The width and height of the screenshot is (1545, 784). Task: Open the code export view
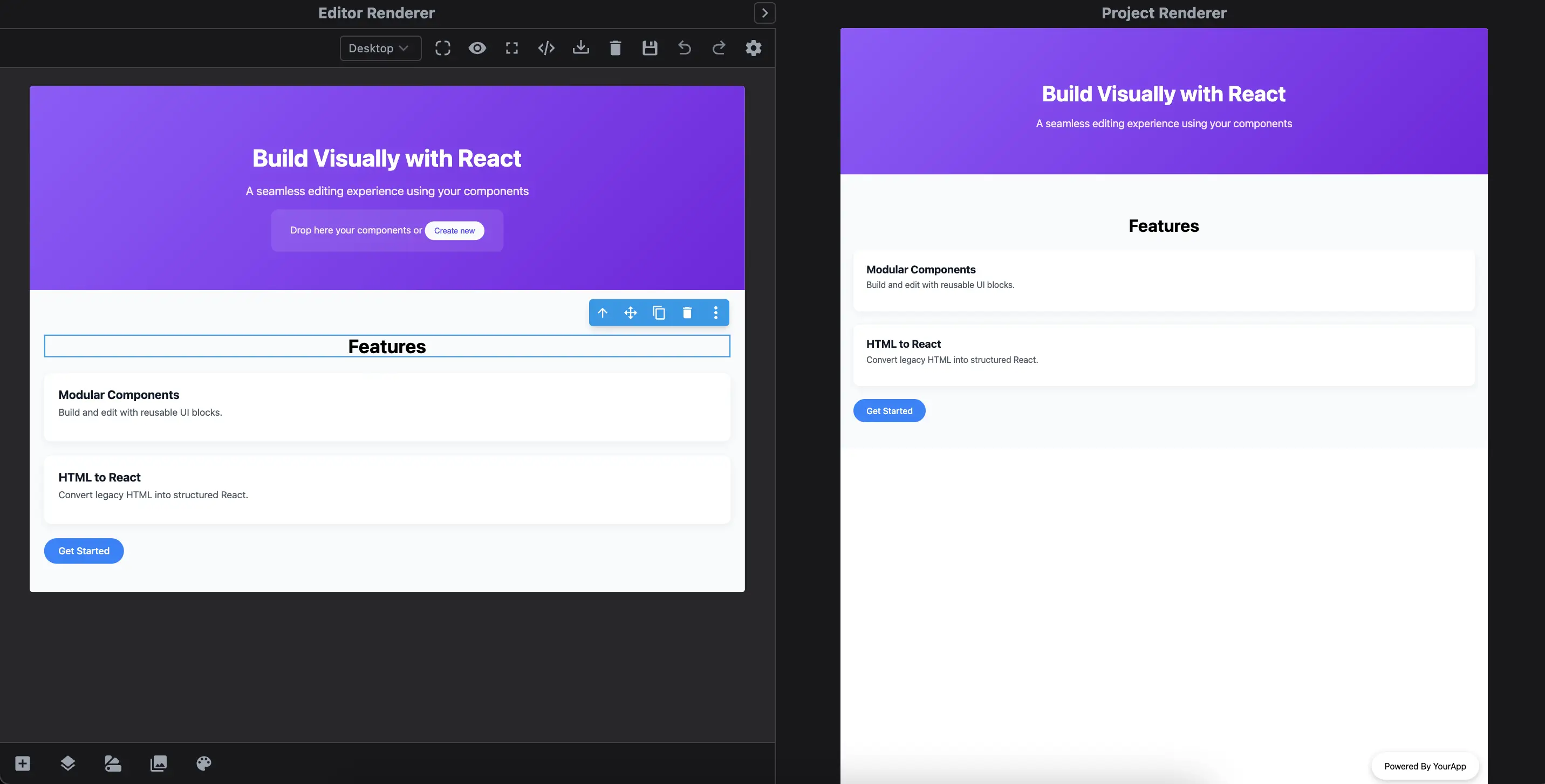point(546,48)
